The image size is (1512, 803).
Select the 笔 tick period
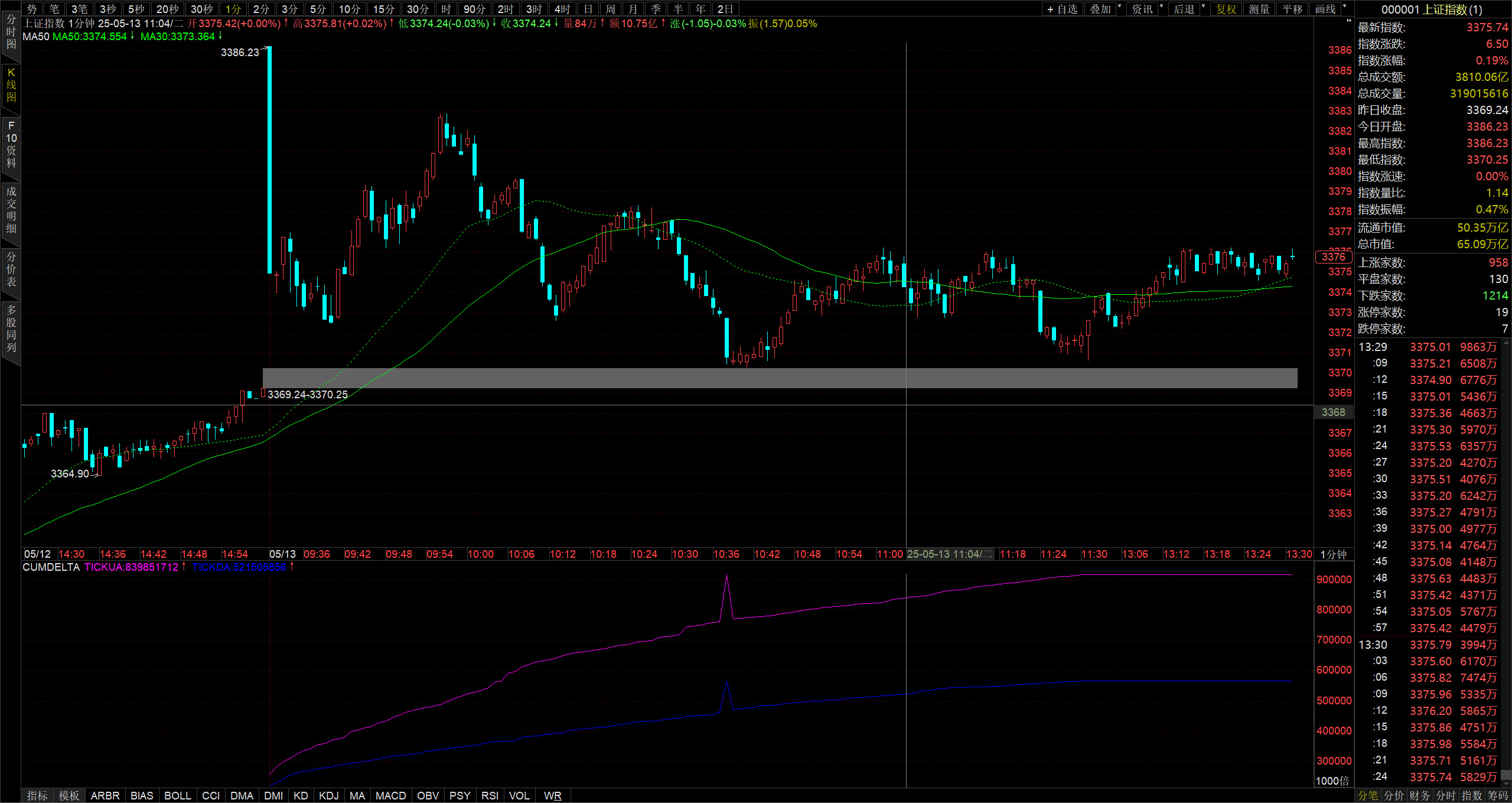[x=54, y=9]
